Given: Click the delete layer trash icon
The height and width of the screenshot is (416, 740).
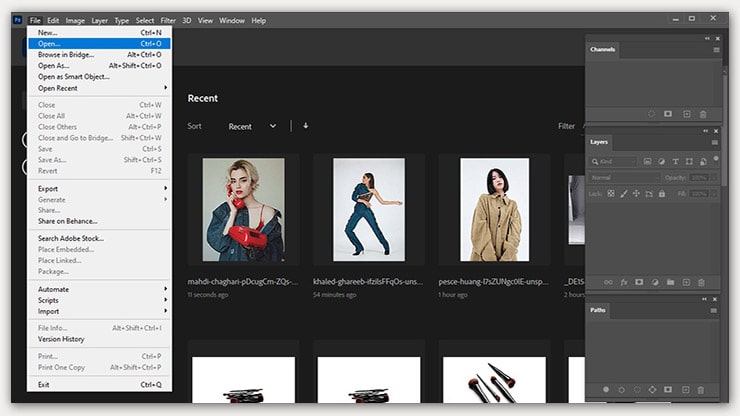Looking at the screenshot, I should (x=702, y=282).
